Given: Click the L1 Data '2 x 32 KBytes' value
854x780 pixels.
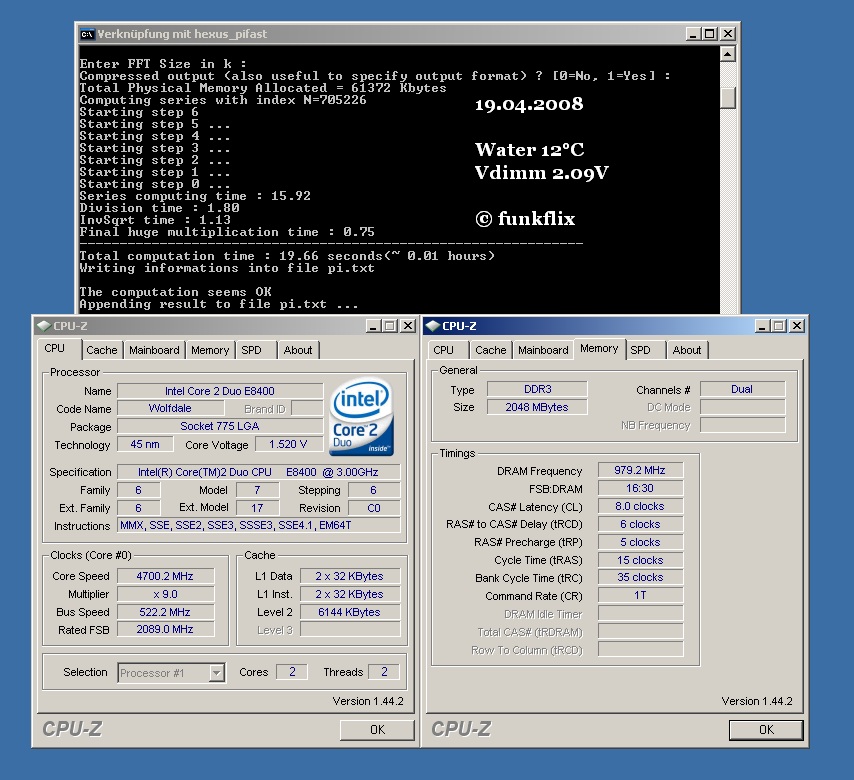Looking at the screenshot, I should 350,576.
